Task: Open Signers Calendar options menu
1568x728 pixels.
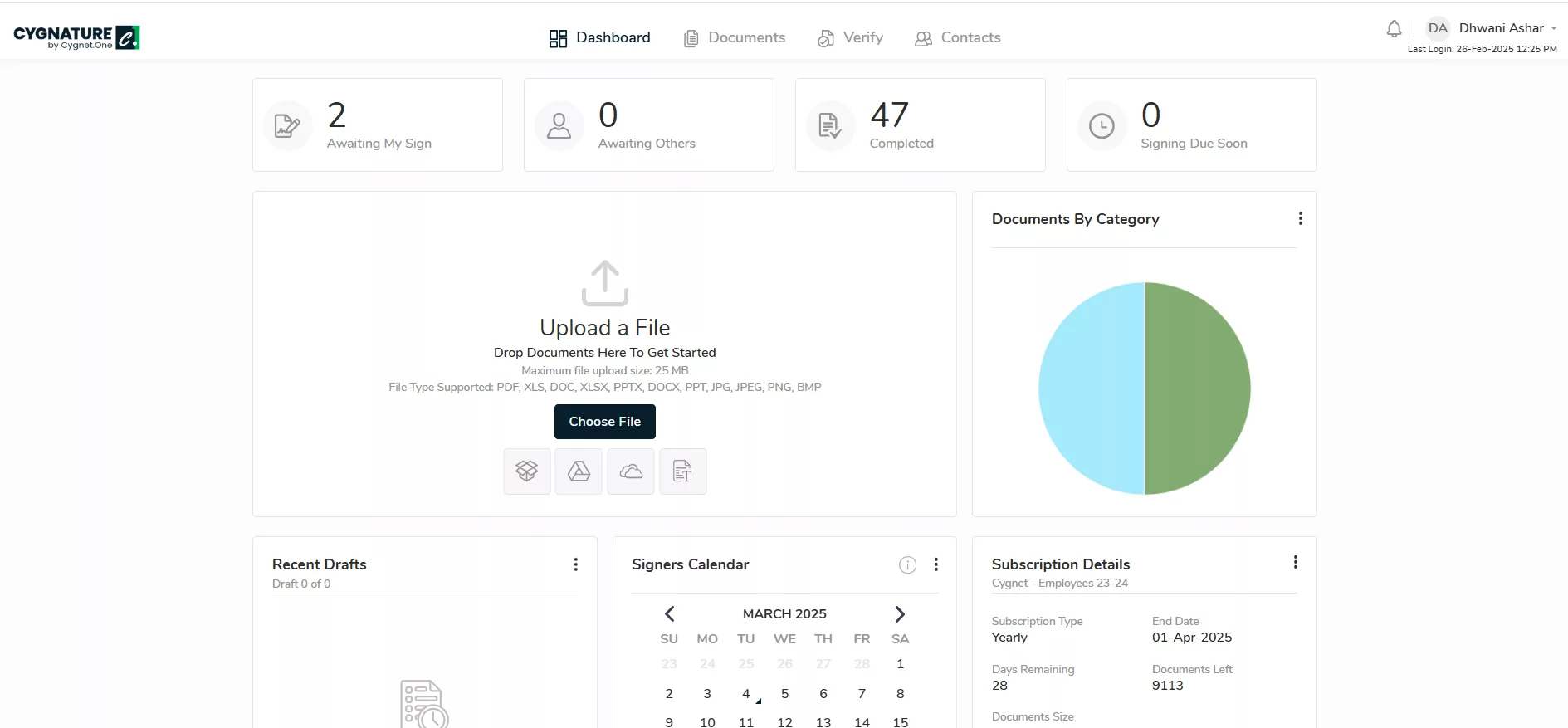Action: [x=935, y=564]
